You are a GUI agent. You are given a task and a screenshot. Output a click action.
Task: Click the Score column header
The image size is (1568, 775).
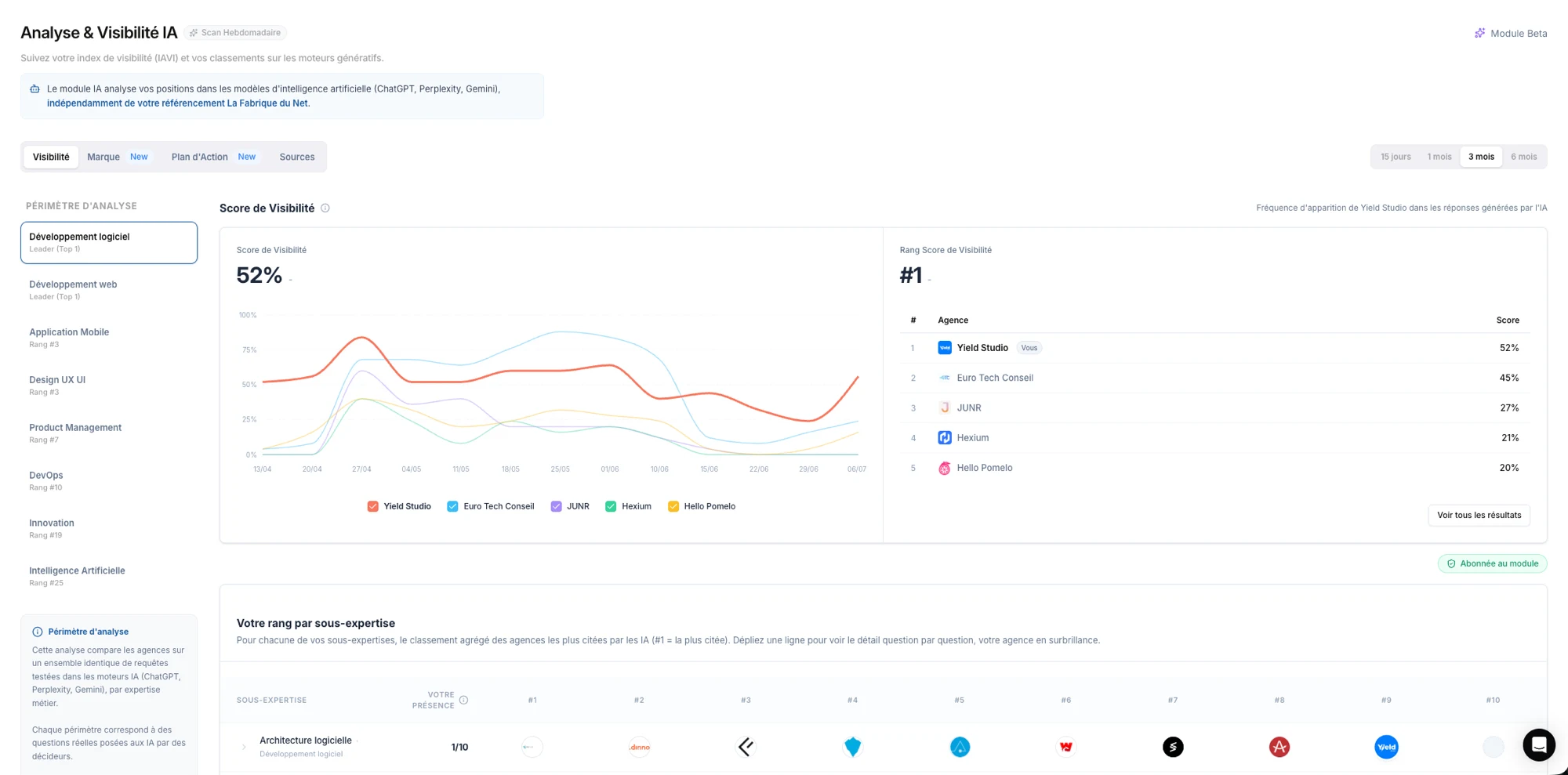(1508, 321)
